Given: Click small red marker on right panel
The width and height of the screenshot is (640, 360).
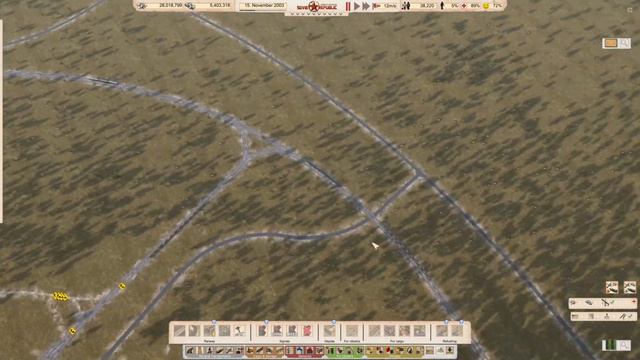Looking at the screenshot, I should [x=634, y=301].
